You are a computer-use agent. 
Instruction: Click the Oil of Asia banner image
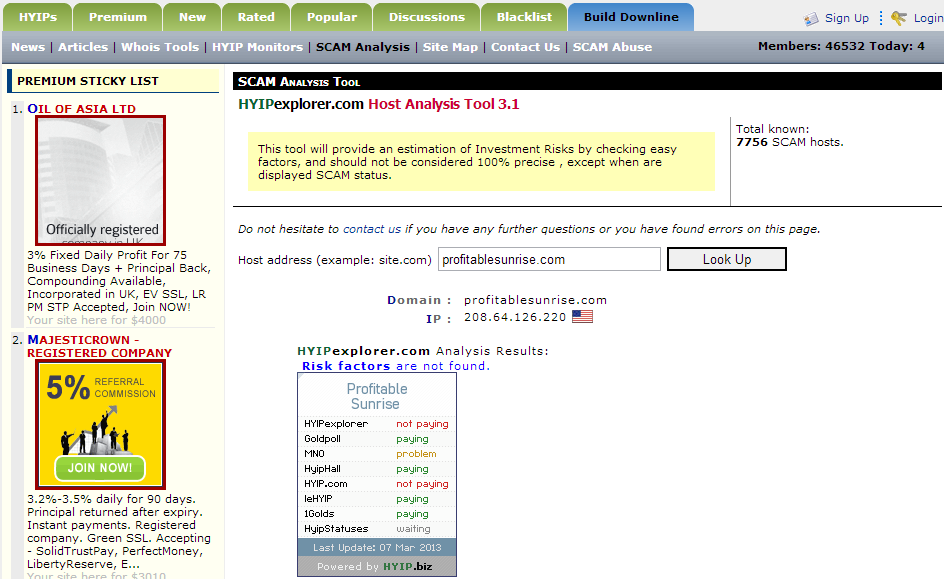tap(101, 181)
